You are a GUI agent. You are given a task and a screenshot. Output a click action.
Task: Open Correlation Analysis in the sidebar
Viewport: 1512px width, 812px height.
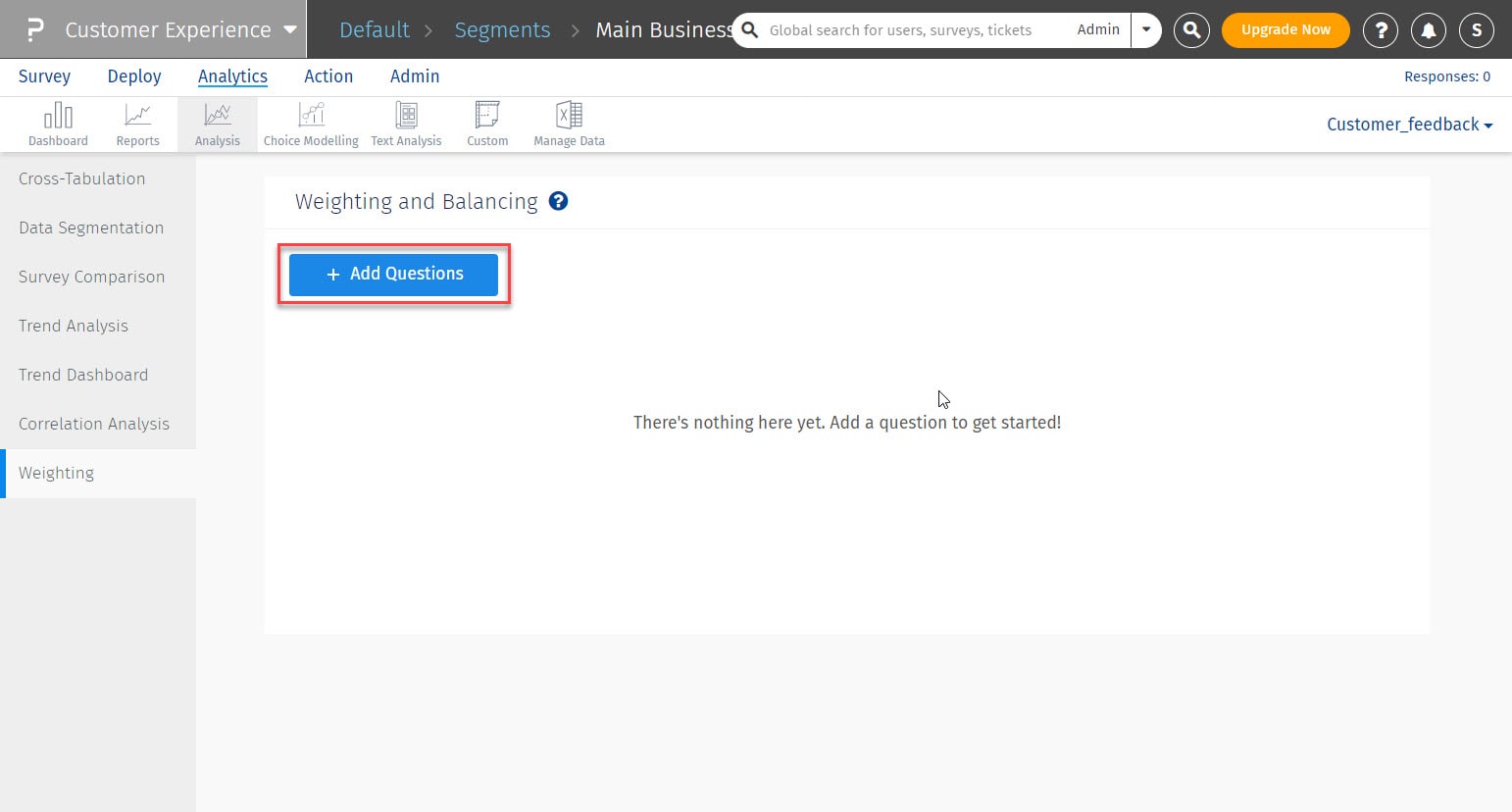(x=98, y=424)
